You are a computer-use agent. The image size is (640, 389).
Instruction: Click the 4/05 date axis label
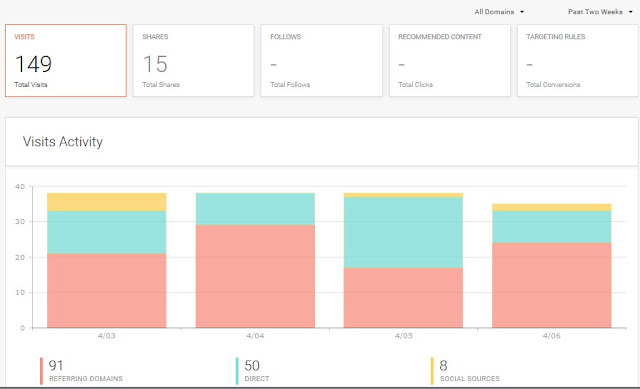[x=403, y=336]
